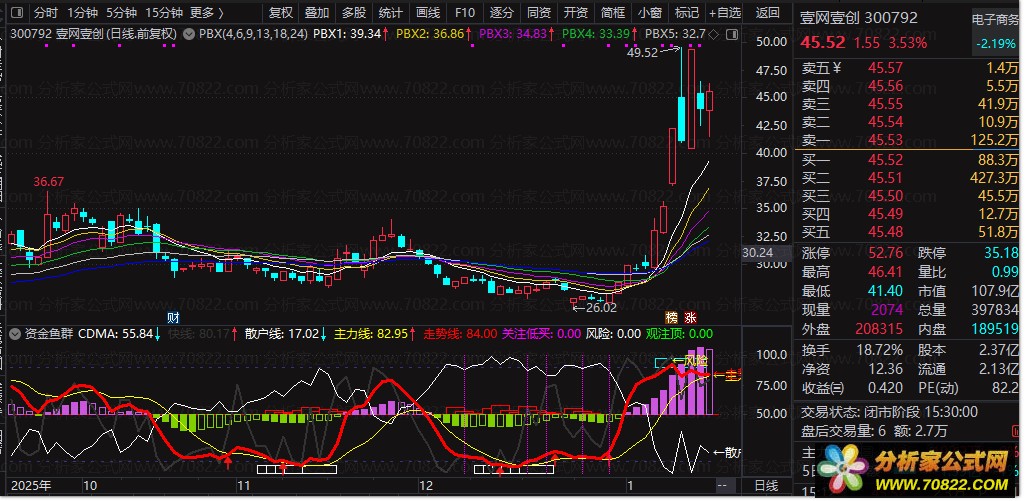The height and width of the screenshot is (501, 1025).
Task: Add stock to 自选 watchlist
Action: pos(726,12)
